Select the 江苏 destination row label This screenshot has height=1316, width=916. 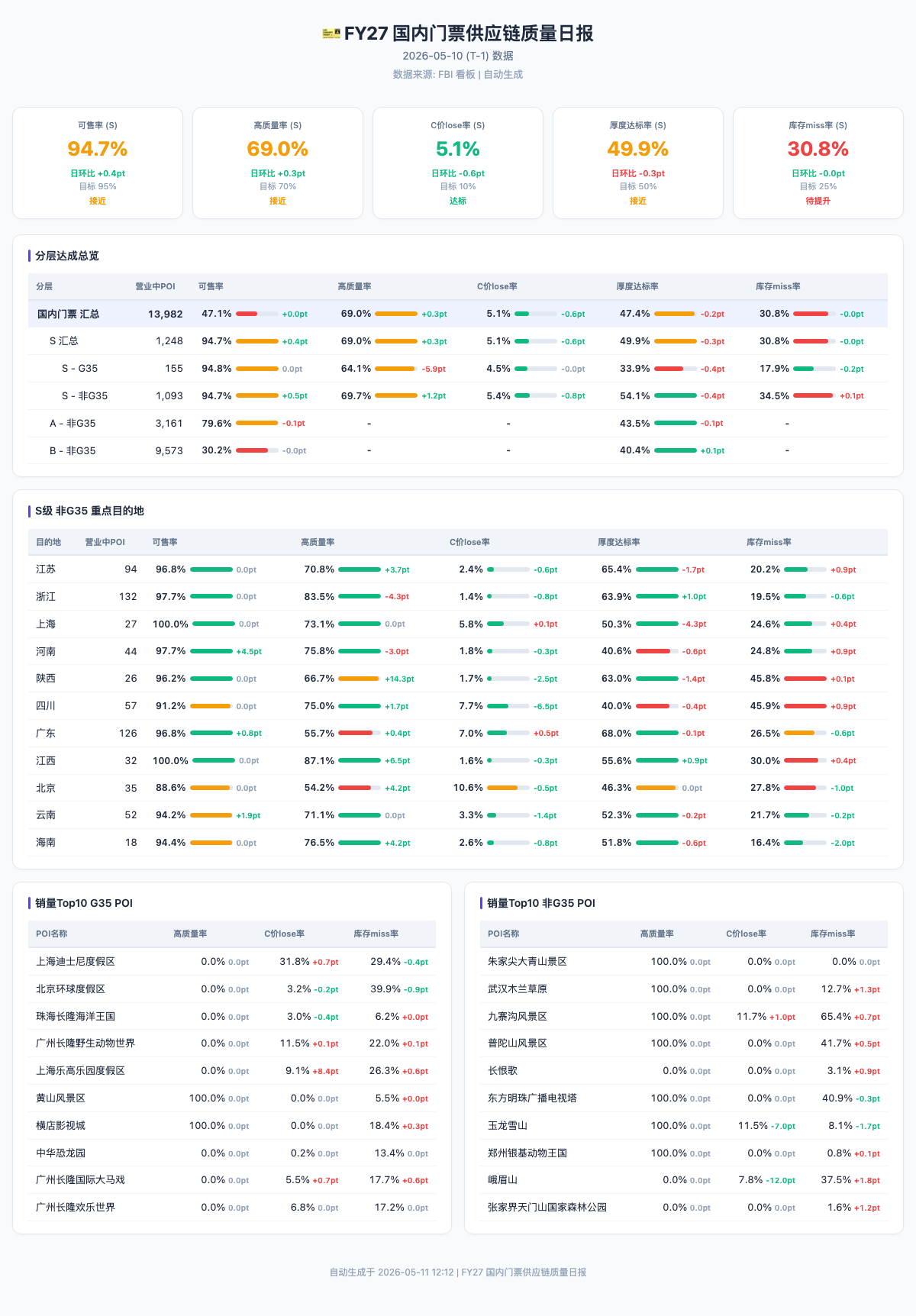pyautogui.click(x=46, y=569)
